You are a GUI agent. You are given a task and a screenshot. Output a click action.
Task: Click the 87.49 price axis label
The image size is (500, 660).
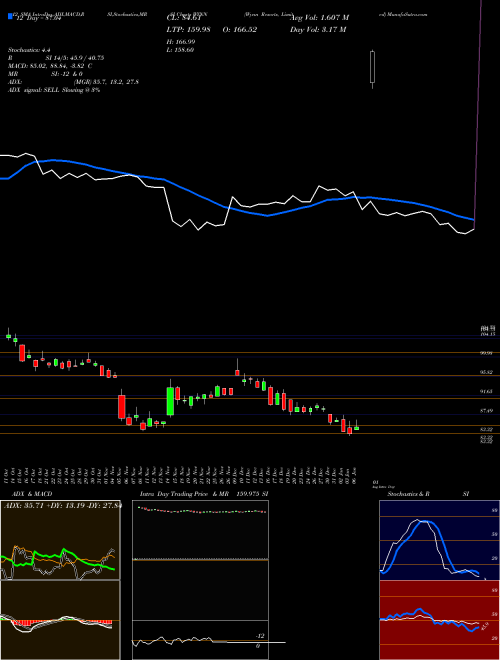(x=486, y=410)
